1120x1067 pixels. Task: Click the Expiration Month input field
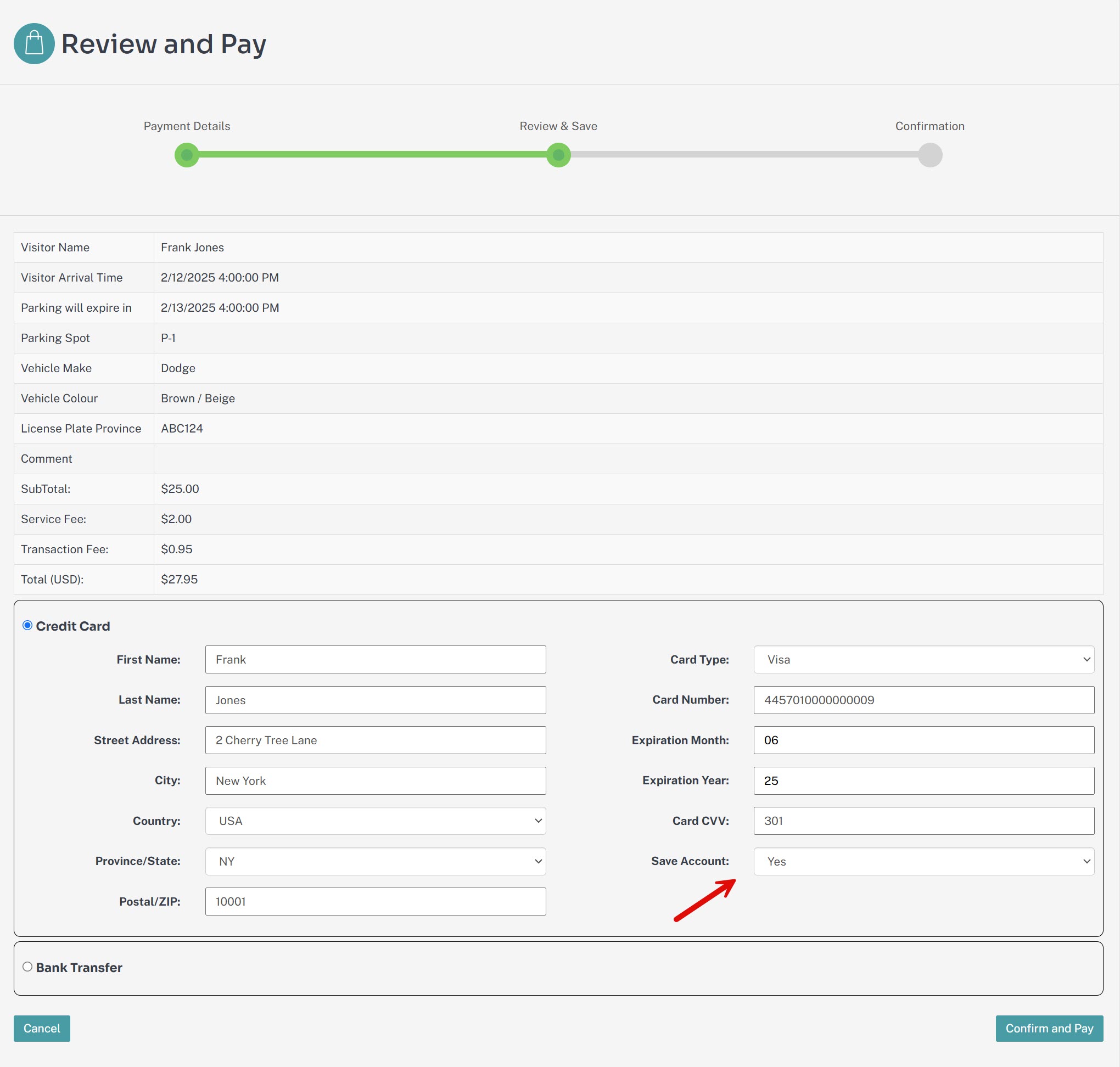tap(923, 739)
